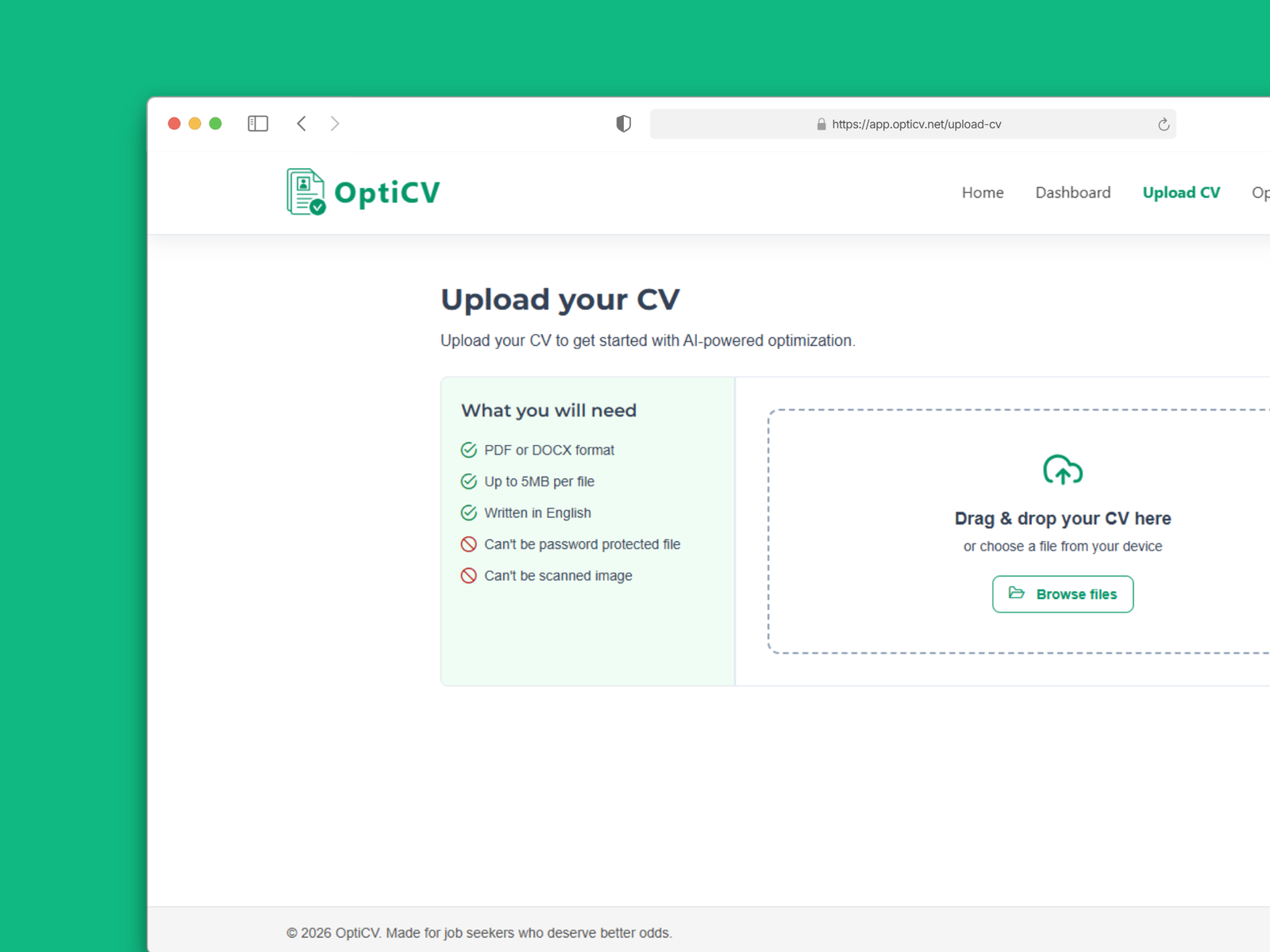Click the Upload your CV heading
This screenshot has height=952, width=1270.
(x=560, y=300)
